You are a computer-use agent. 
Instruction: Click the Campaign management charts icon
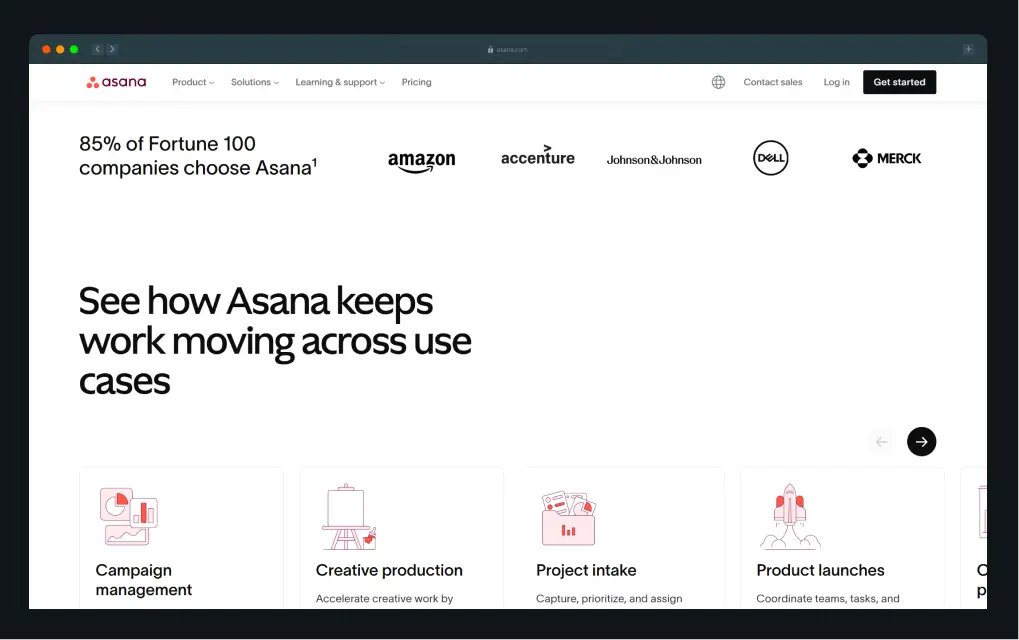(129, 517)
